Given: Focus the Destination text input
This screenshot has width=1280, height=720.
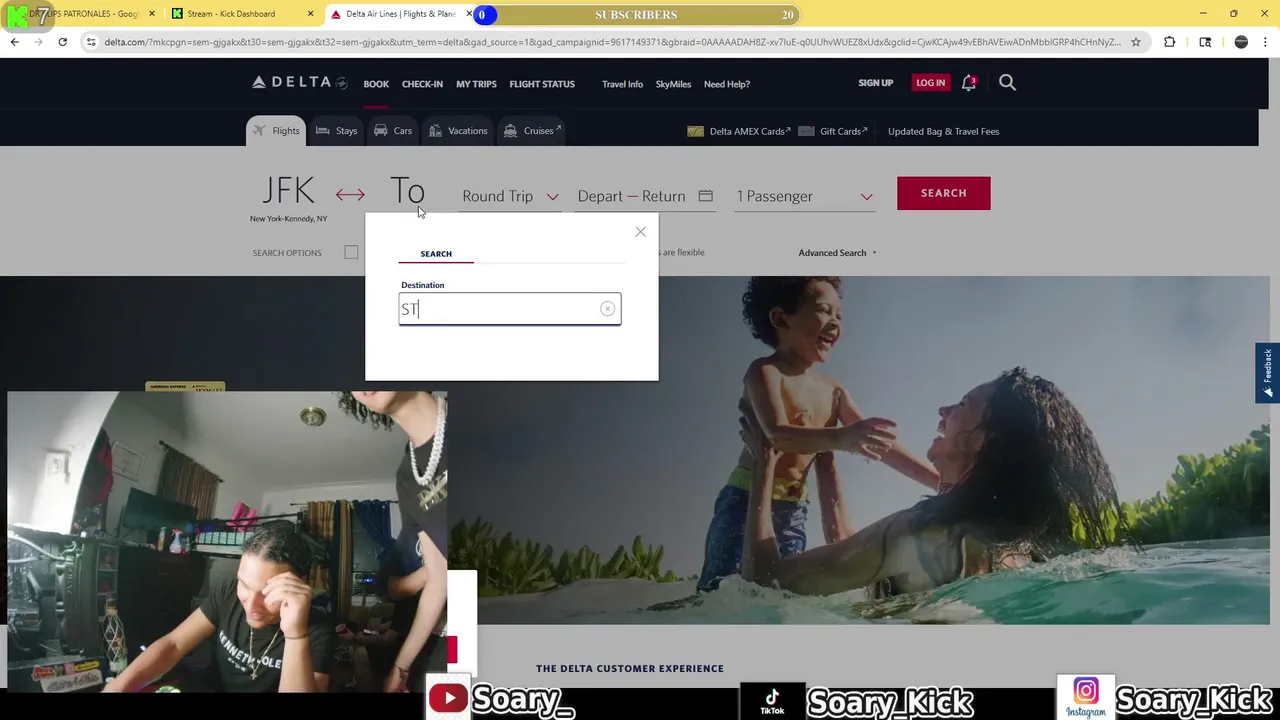Looking at the screenshot, I should (x=510, y=309).
